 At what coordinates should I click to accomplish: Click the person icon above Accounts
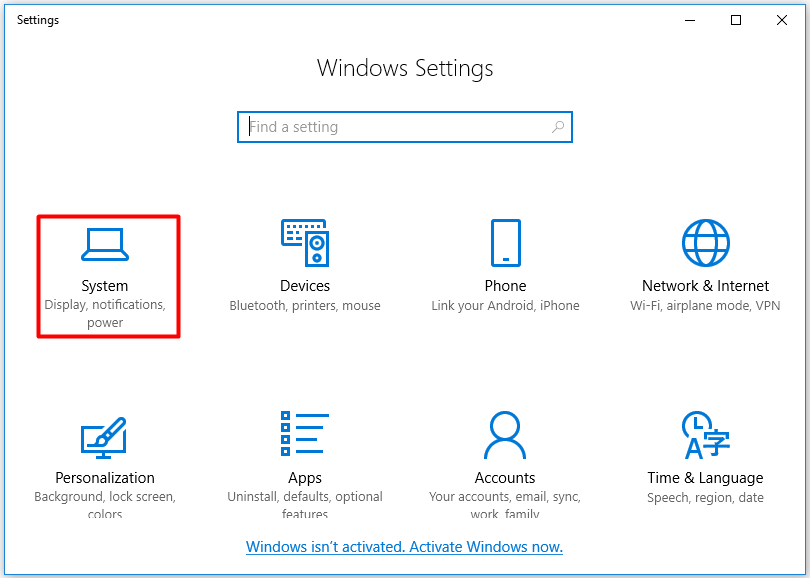[505, 433]
